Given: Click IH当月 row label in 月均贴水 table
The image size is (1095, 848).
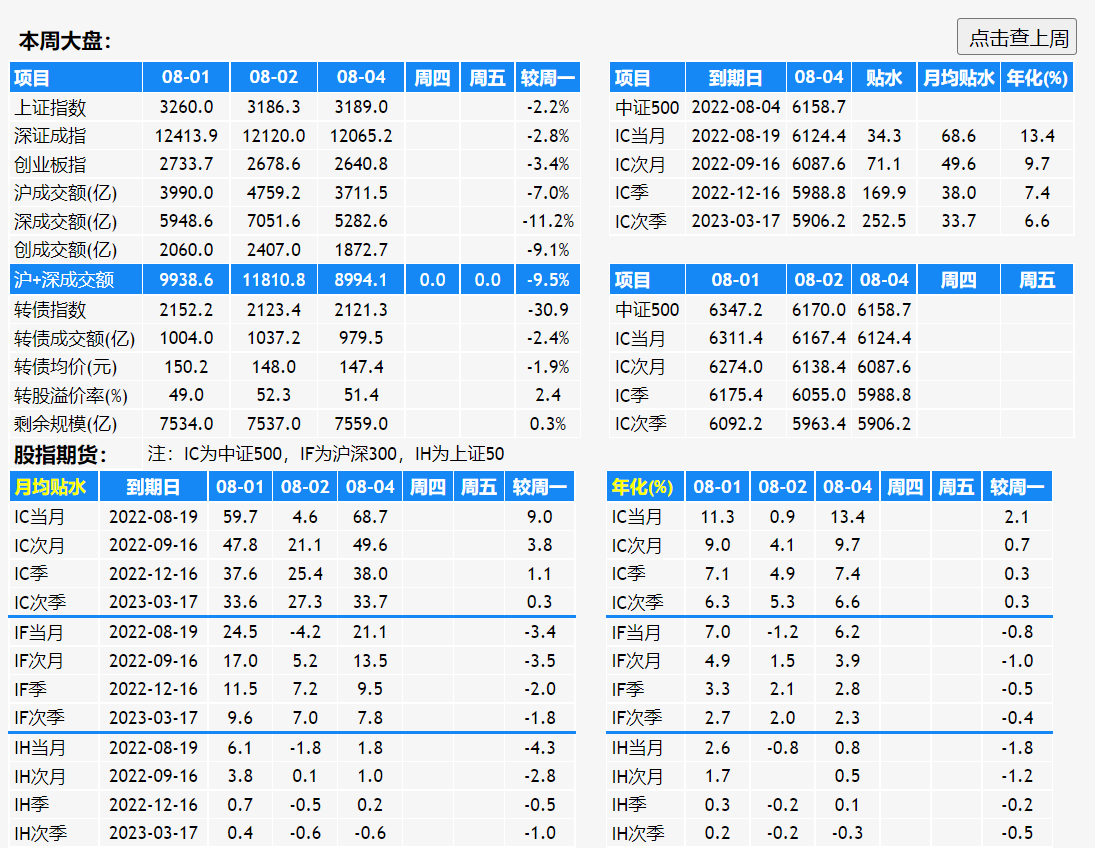Looking at the screenshot, I should tap(40, 748).
